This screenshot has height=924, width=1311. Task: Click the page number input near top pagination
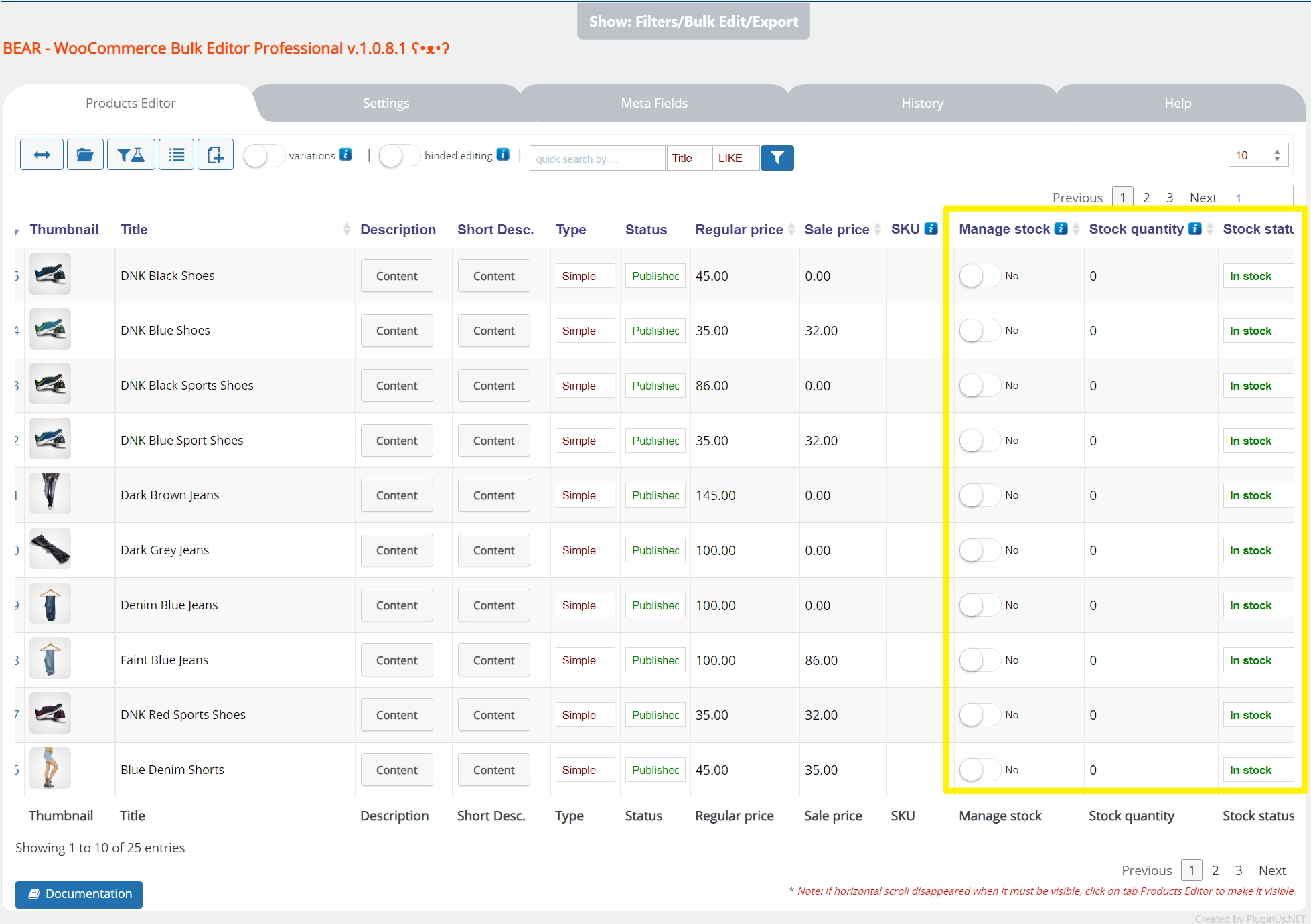(1261, 197)
